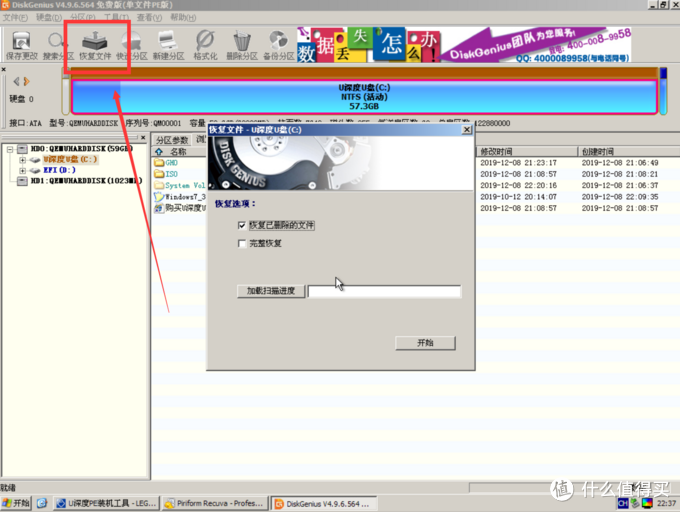The height and width of the screenshot is (512, 680).
Task: Click the 格式化 format toolbar icon
Action: click(205, 45)
